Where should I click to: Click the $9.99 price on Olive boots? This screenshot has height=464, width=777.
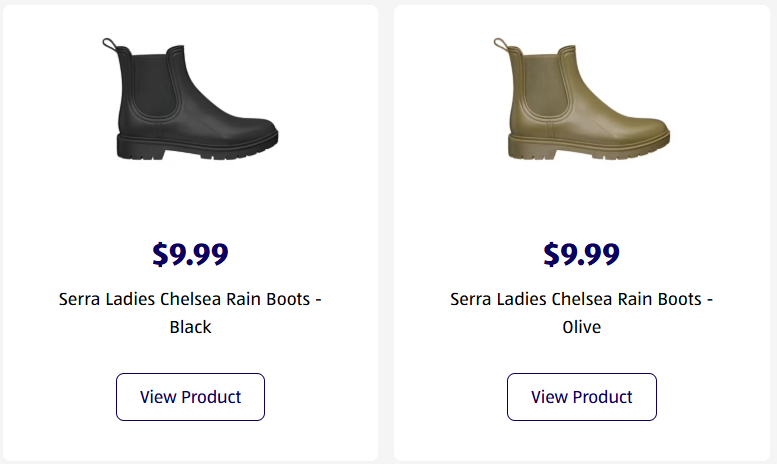pyautogui.click(x=582, y=254)
